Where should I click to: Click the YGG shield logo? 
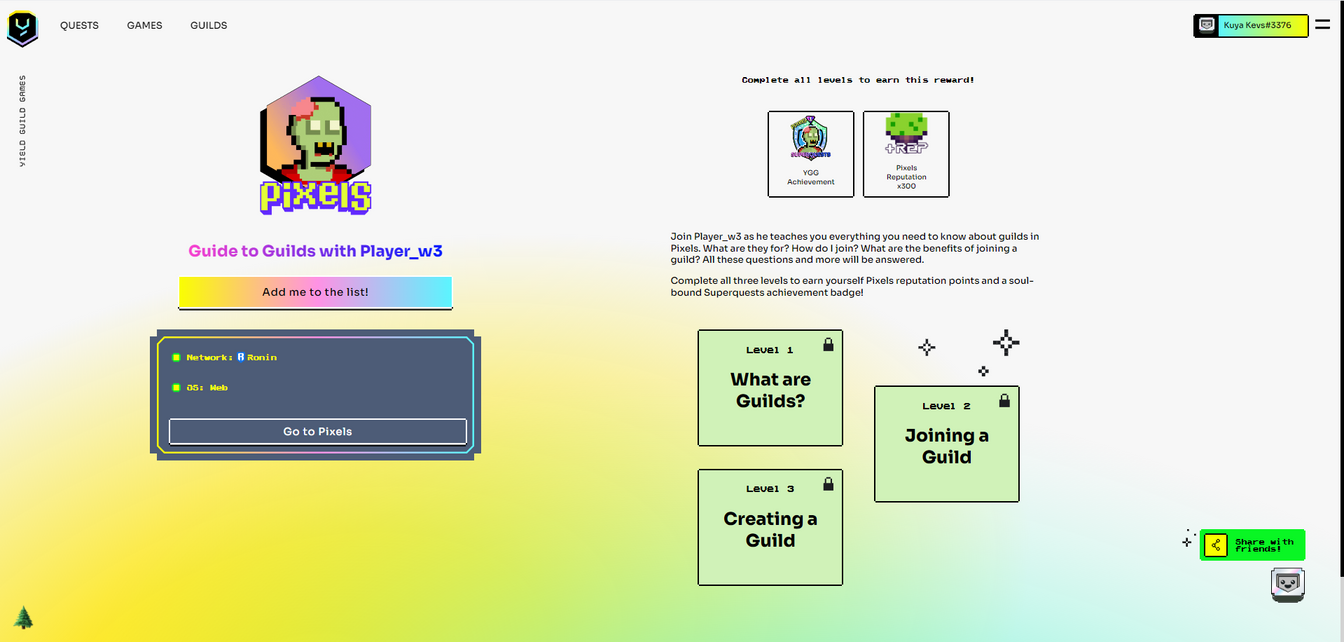coord(23,27)
